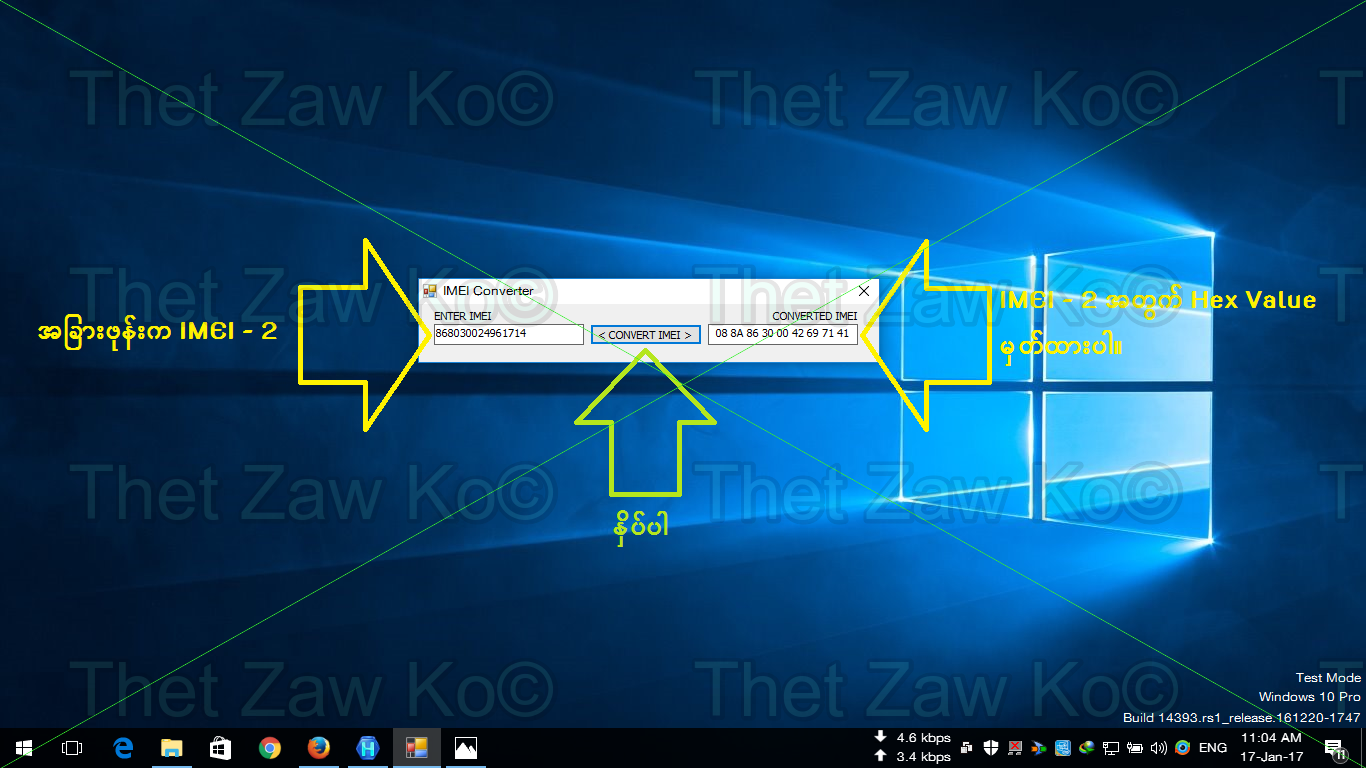
Task: Launch Microsoft Edge from taskbar
Action: click(x=124, y=748)
